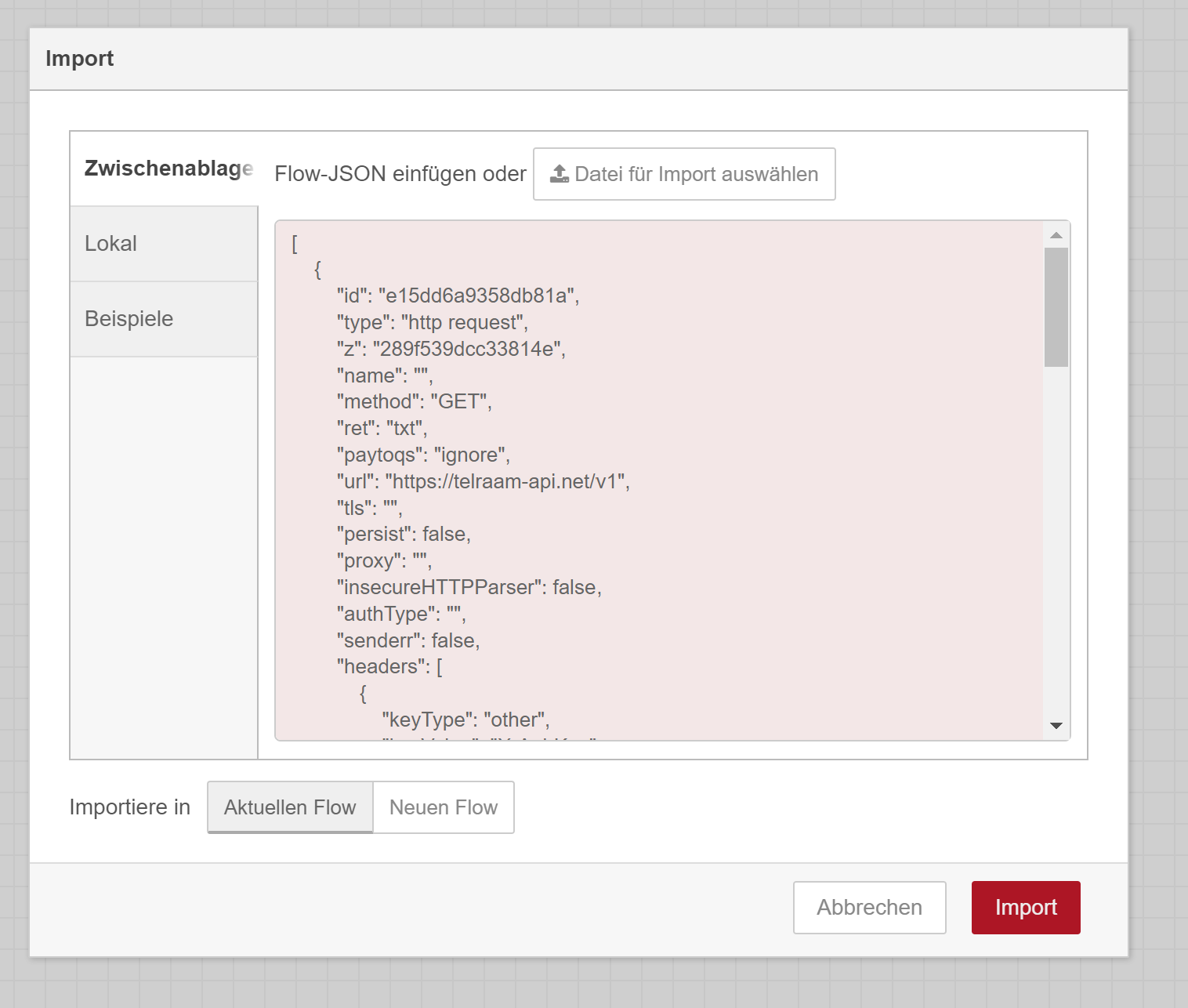Viewport: 1188px width, 1008px height.
Task: Click the "insecureHTTPParser" line
Action: (469, 588)
